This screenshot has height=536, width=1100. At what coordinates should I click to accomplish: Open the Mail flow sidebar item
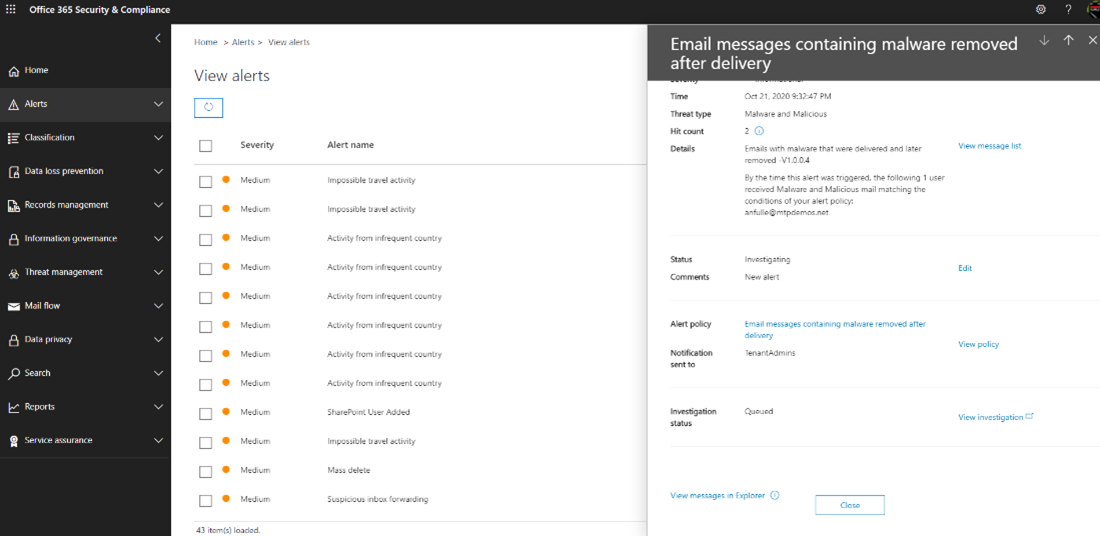tap(85, 306)
